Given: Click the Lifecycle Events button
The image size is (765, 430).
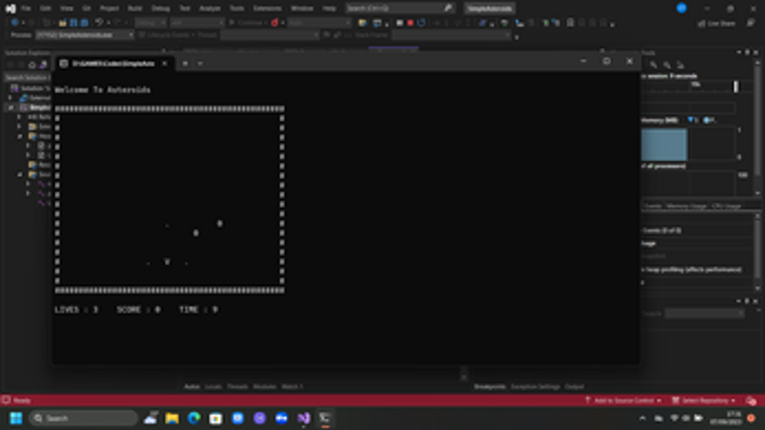Looking at the screenshot, I should 166,35.
